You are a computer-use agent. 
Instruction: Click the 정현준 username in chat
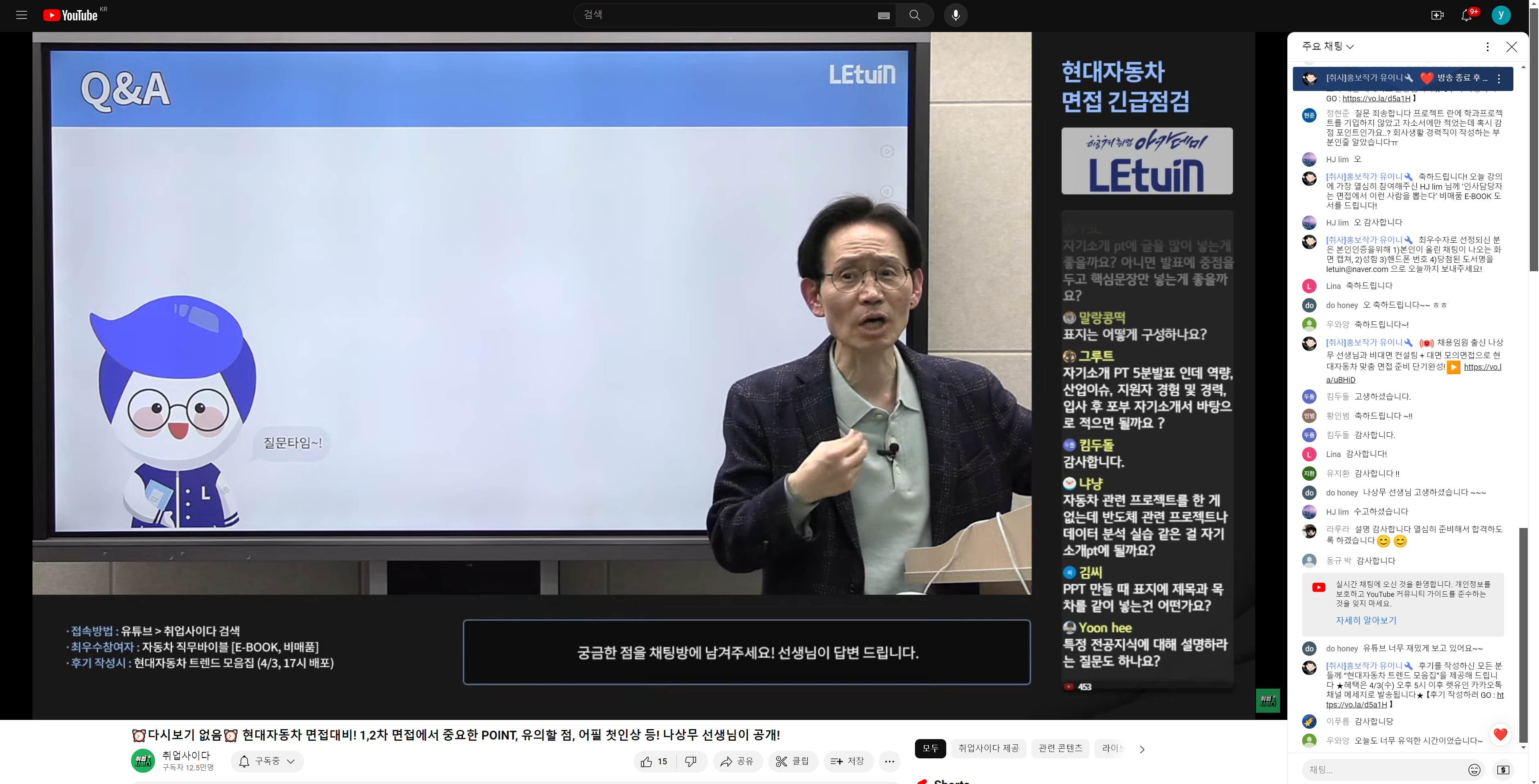(x=1337, y=113)
